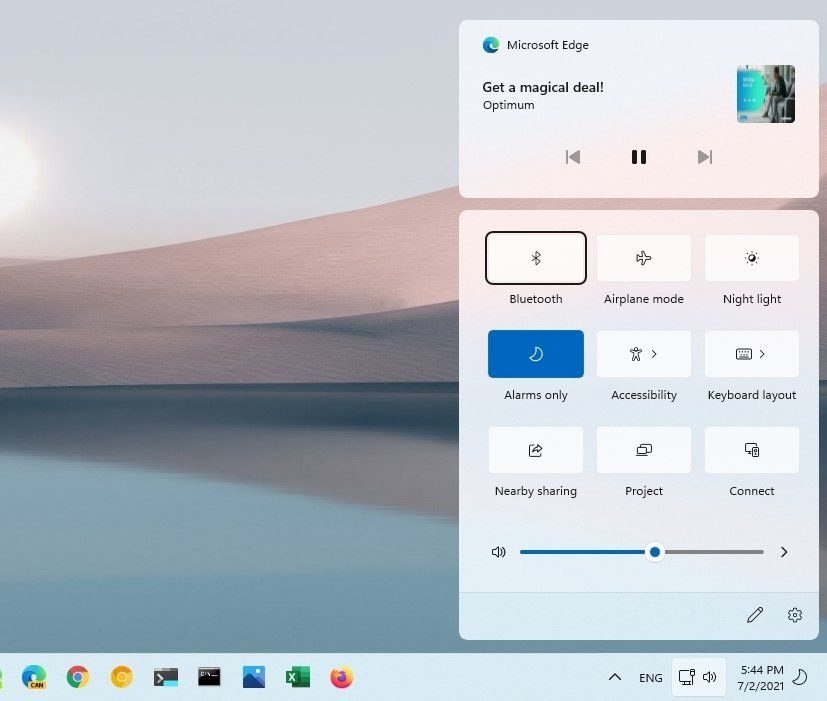Expand hidden icons in the system tray
This screenshot has height=701, width=827.
[x=615, y=677]
